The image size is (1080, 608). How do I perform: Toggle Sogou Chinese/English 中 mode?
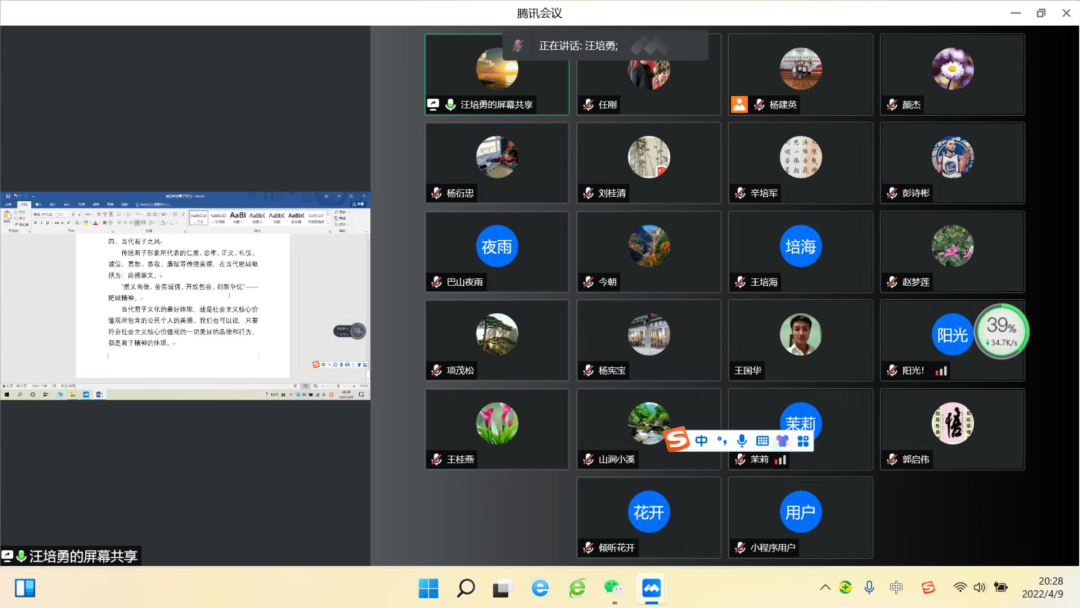[701, 441]
